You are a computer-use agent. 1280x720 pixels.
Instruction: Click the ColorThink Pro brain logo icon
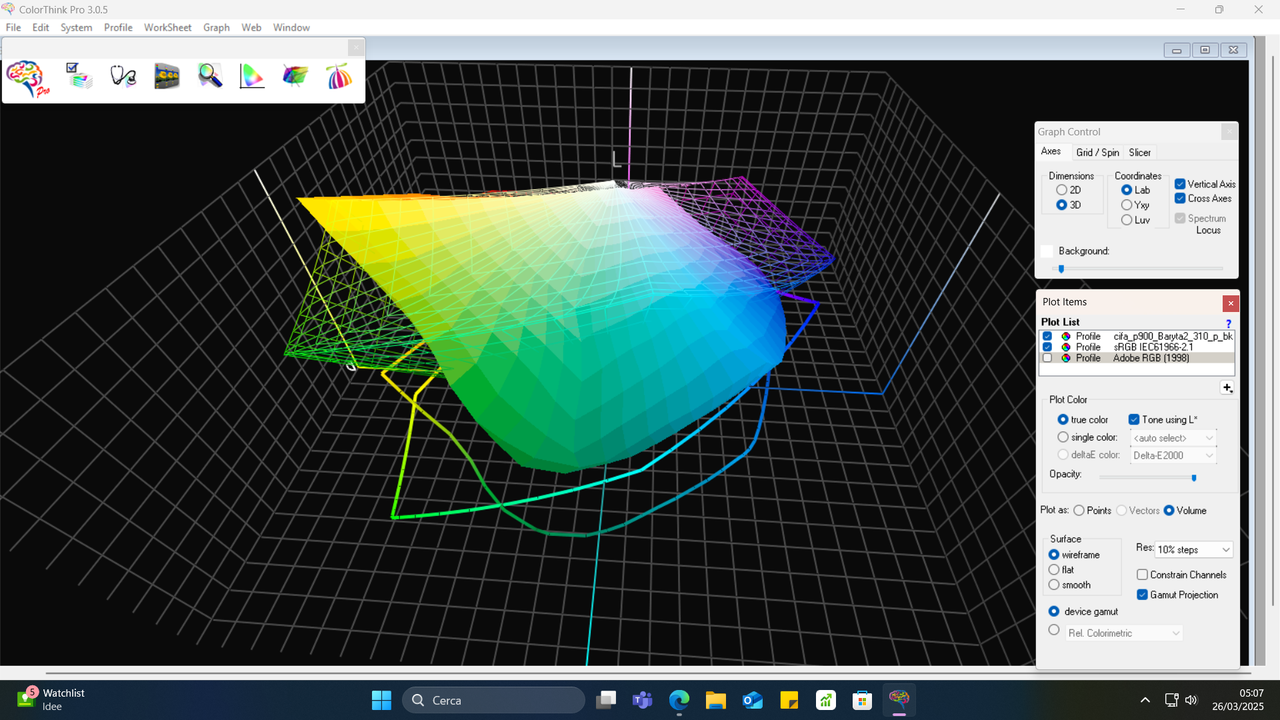pyautogui.click(x=25, y=78)
